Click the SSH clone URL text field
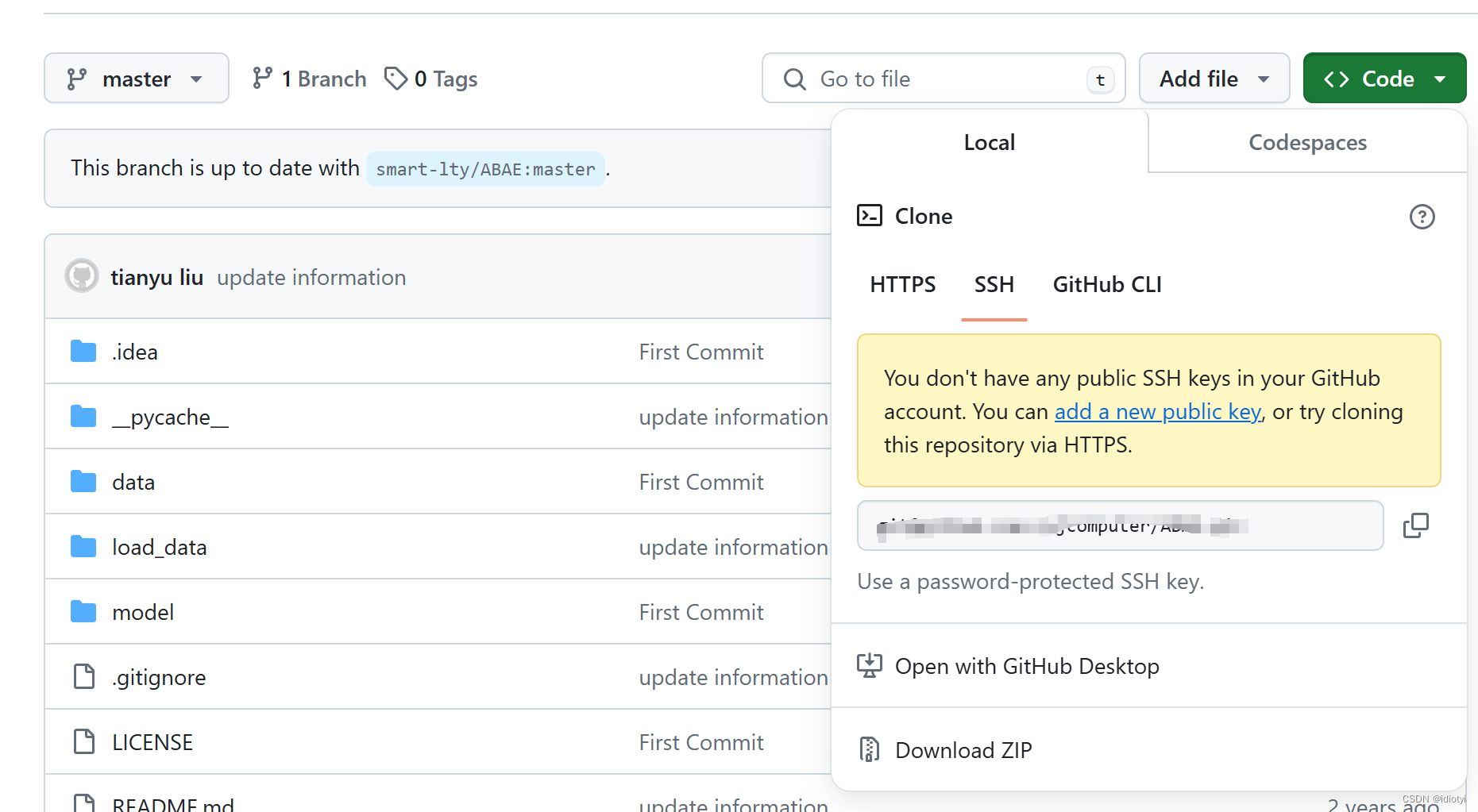1478x812 pixels. [x=1120, y=525]
